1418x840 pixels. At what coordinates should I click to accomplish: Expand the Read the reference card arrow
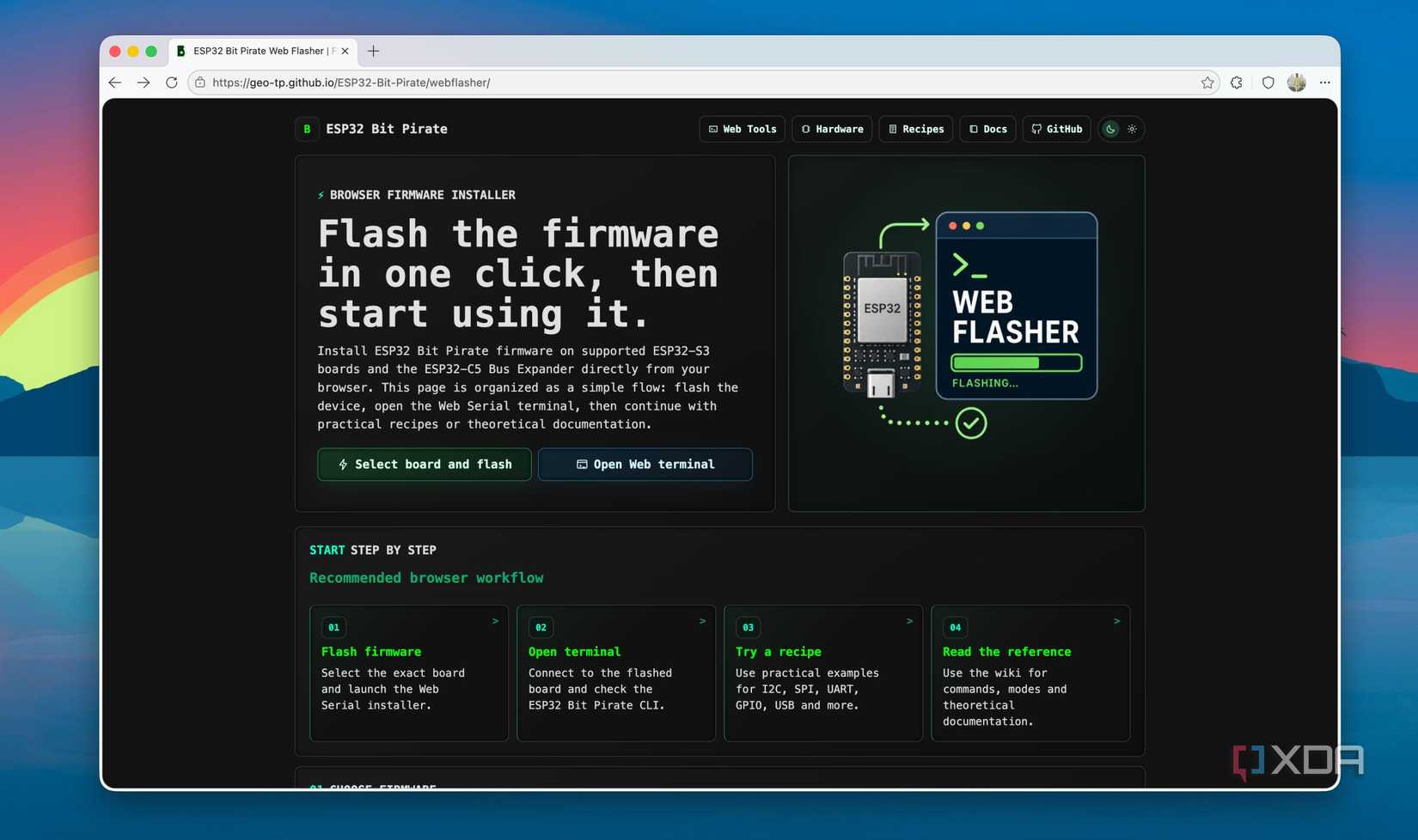pos(1116,621)
